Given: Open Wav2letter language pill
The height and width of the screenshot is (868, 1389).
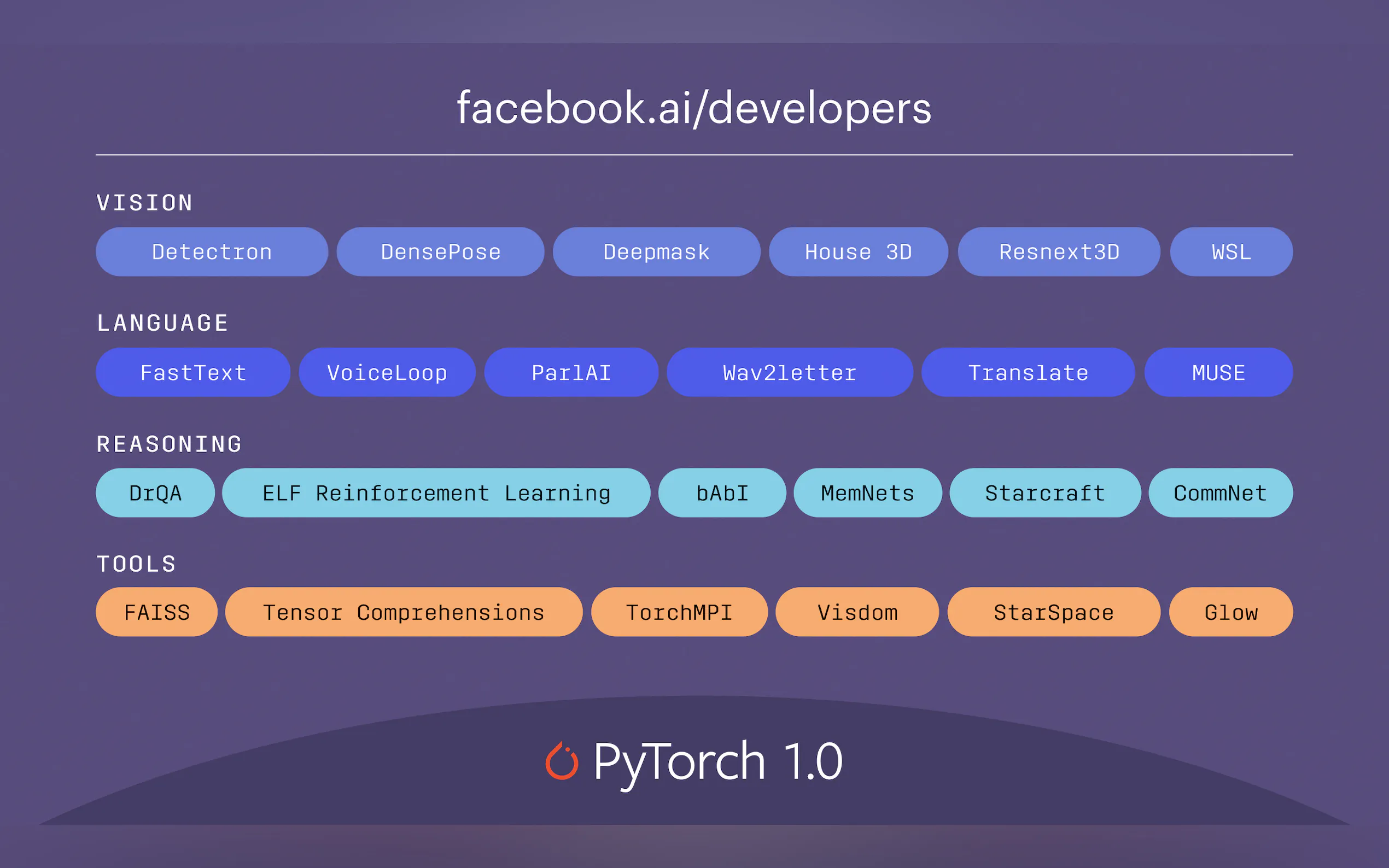Looking at the screenshot, I should click(x=789, y=373).
